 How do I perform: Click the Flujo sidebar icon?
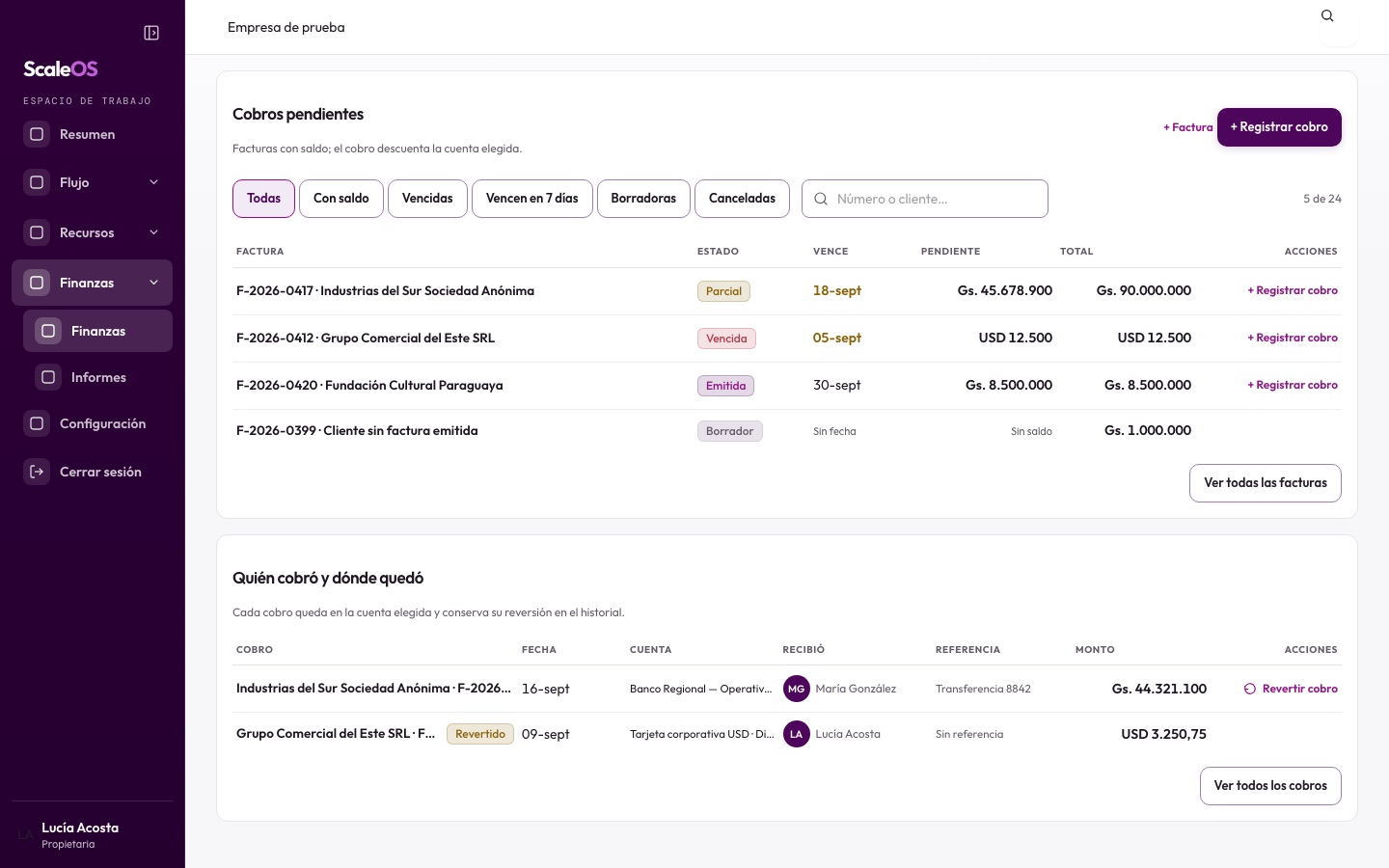37,182
